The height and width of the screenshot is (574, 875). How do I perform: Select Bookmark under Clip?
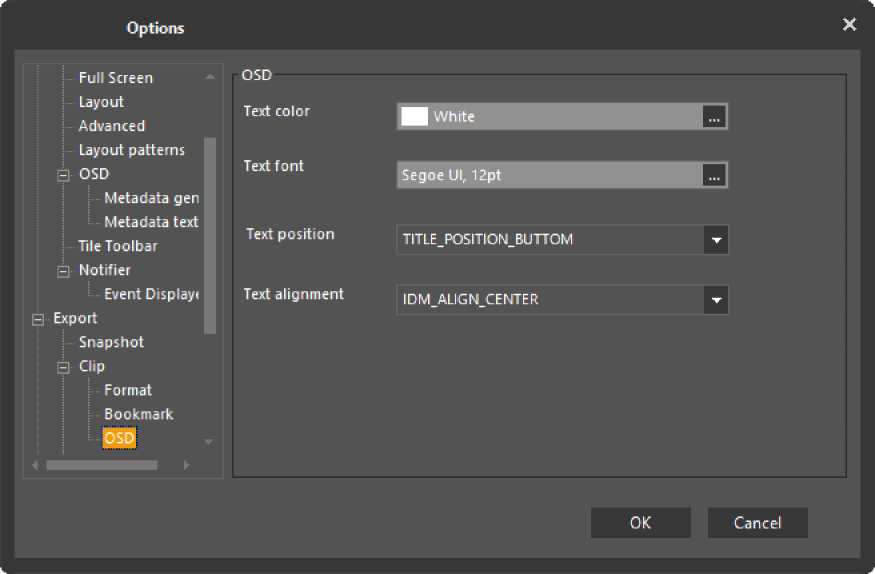pos(138,414)
